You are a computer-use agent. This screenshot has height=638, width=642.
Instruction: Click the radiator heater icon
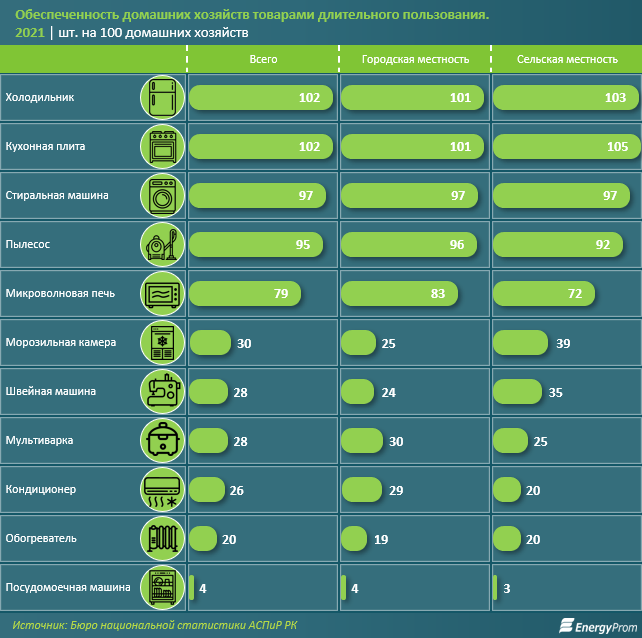tap(162, 539)
